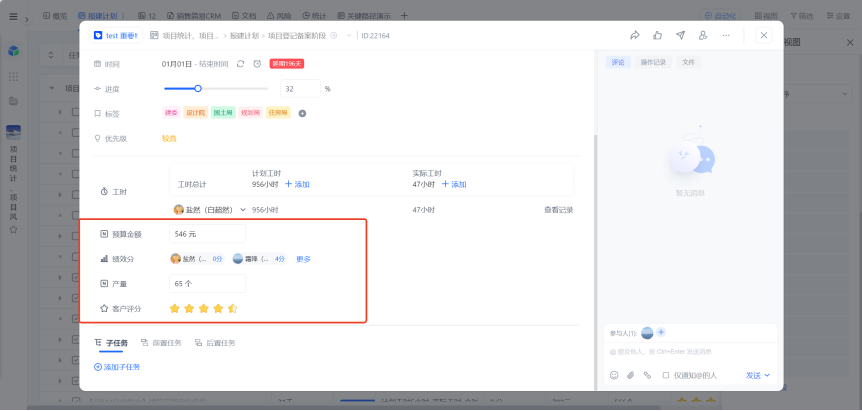Click the third star in 客户评分

pyautogui.click(x=203, y=309)
